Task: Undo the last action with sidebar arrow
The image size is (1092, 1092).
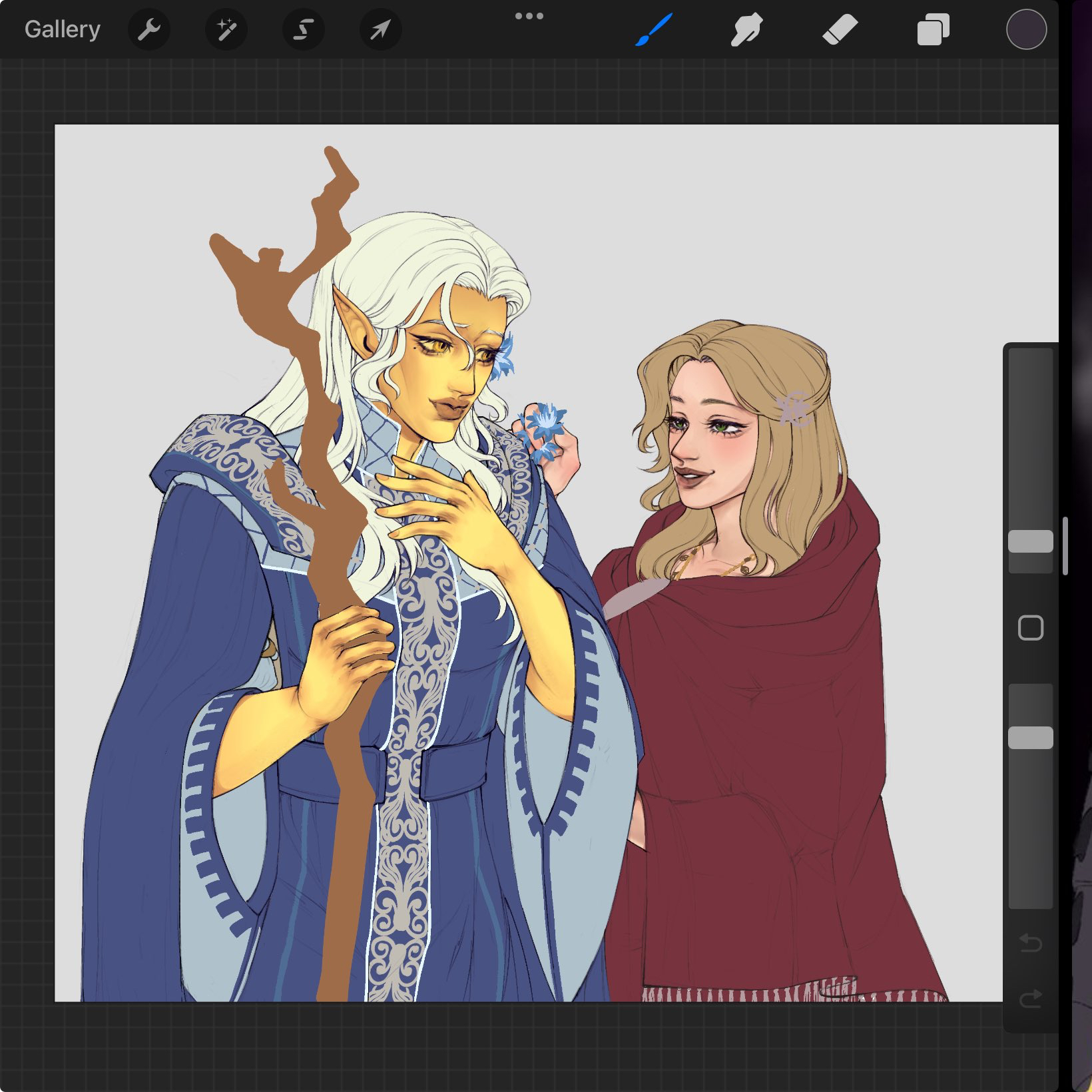Action: tap(1030, 943)
